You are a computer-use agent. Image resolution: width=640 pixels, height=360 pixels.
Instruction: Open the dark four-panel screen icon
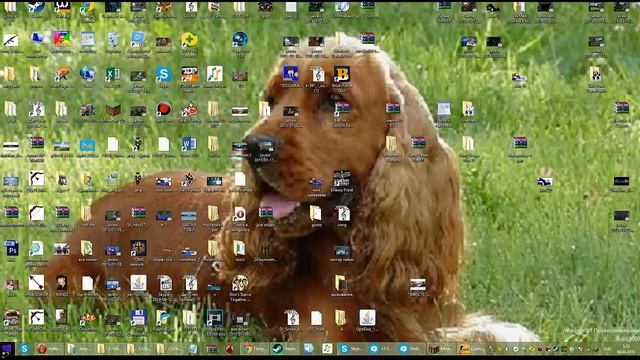pyautogui.click(x=215, y=318)
